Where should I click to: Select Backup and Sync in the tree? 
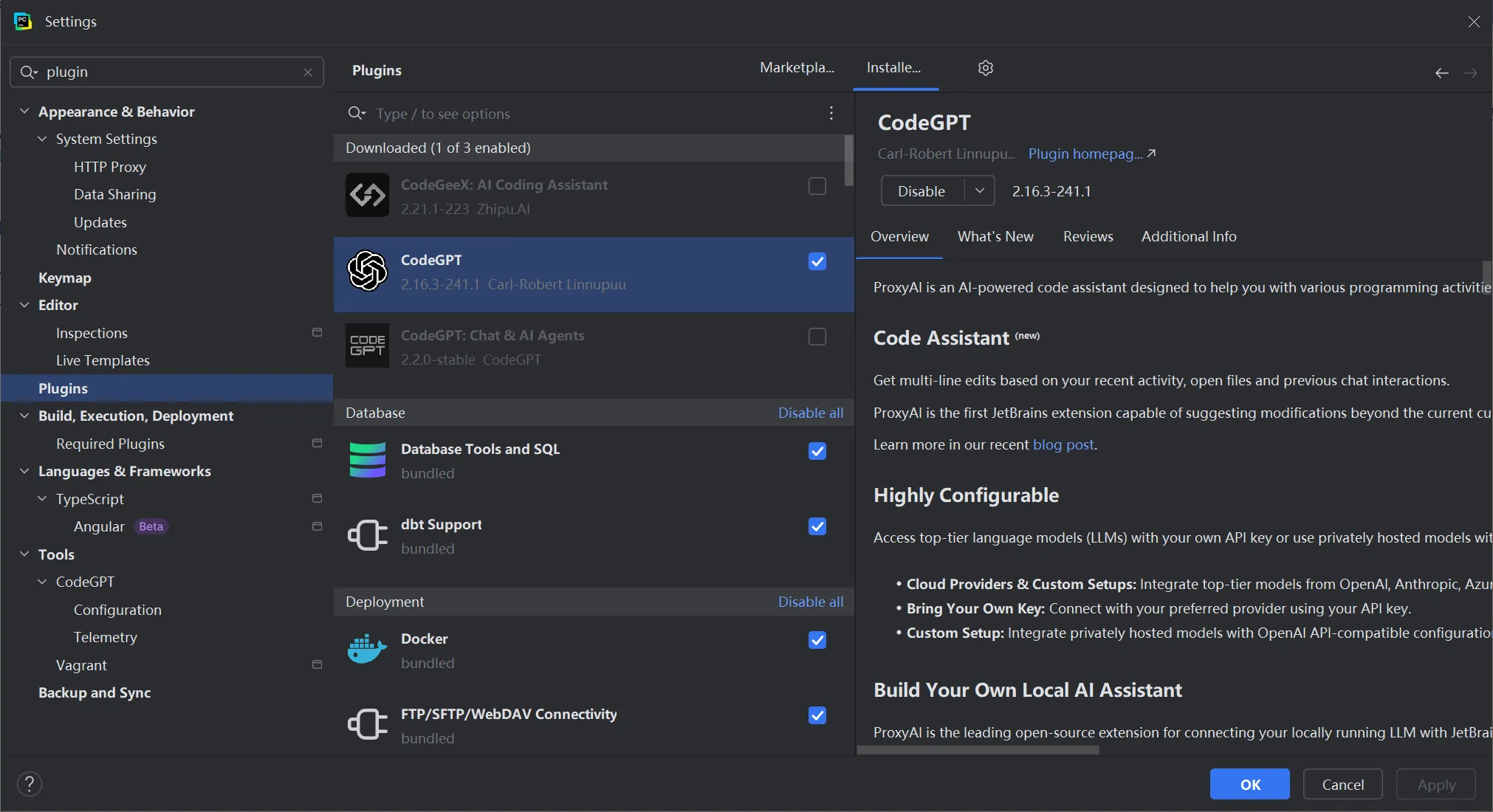(95, 692)
